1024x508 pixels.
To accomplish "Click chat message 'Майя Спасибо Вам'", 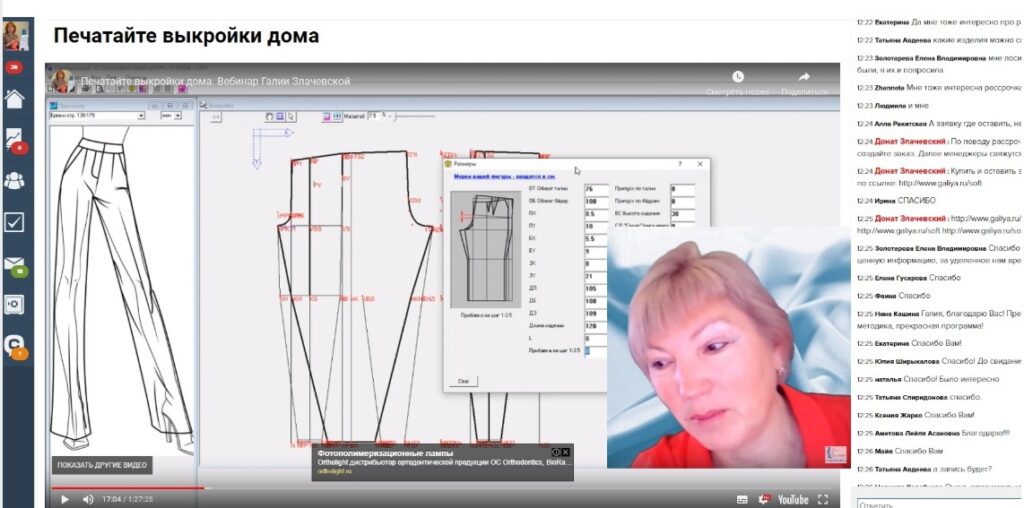I will [x=900, y=451].
